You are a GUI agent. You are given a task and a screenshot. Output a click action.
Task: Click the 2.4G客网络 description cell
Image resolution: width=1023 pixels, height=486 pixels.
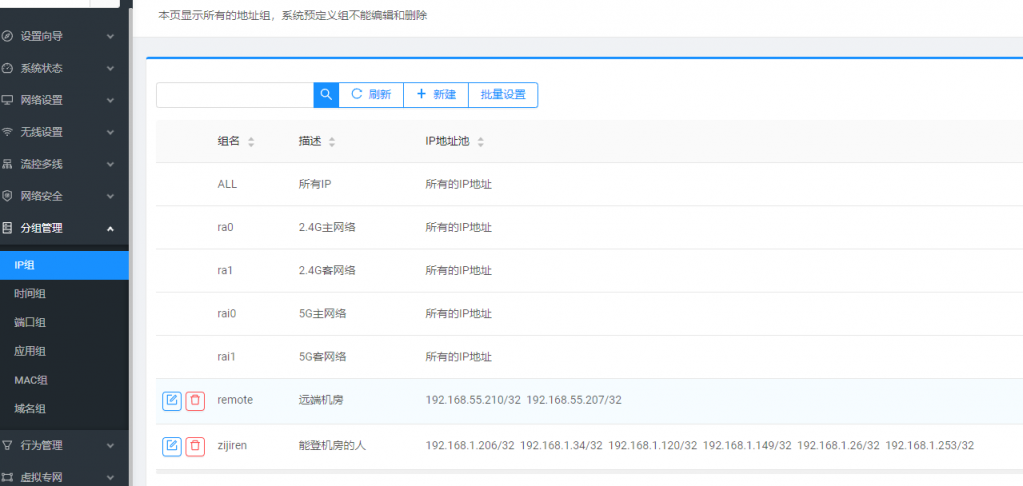point(327,271)
